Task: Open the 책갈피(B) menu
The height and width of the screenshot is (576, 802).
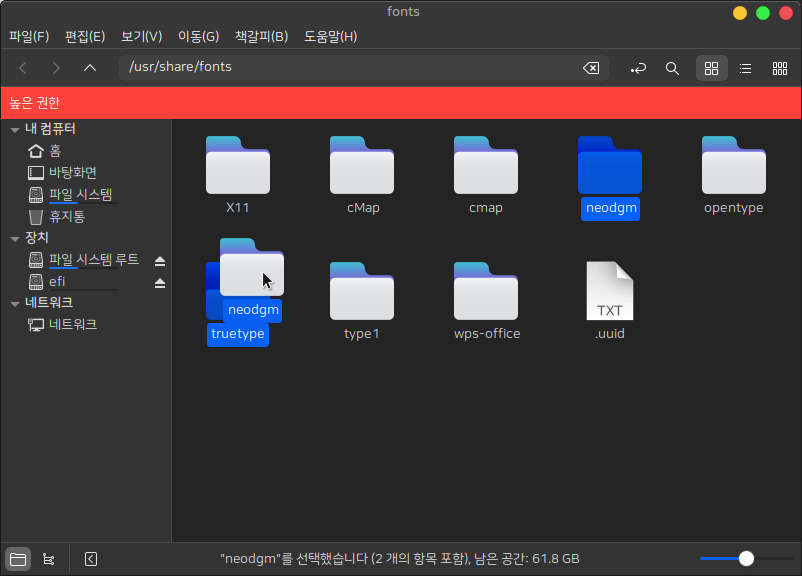Action: click(261, 36)
